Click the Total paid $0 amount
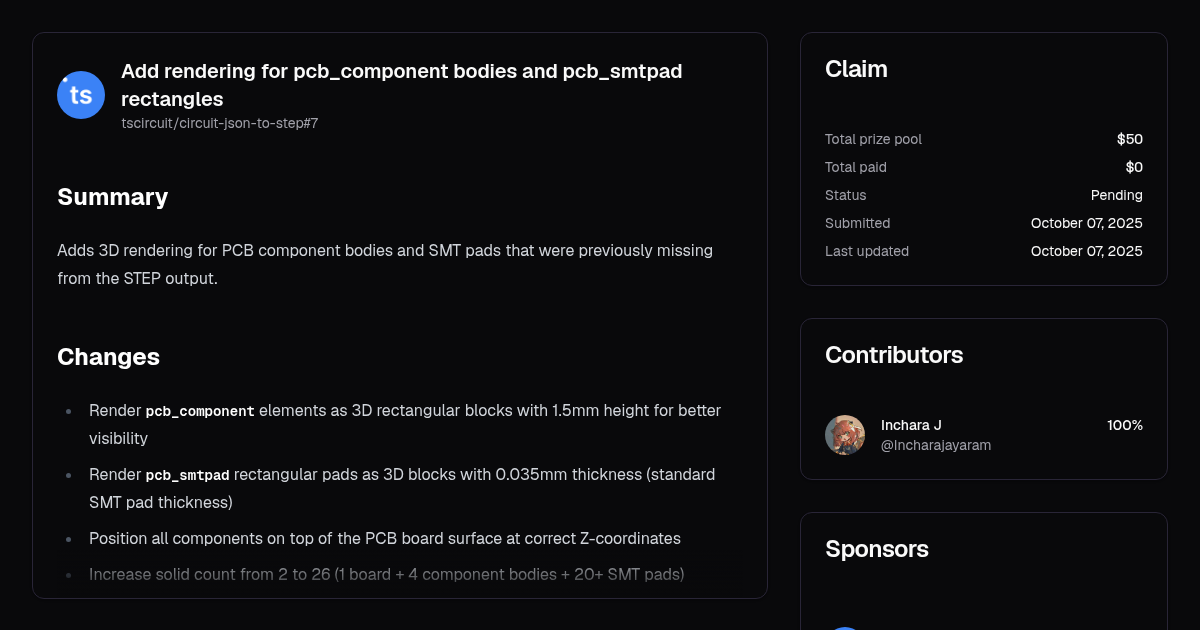The height and width of the screenshot is (630, 1200). (1134, 167)
